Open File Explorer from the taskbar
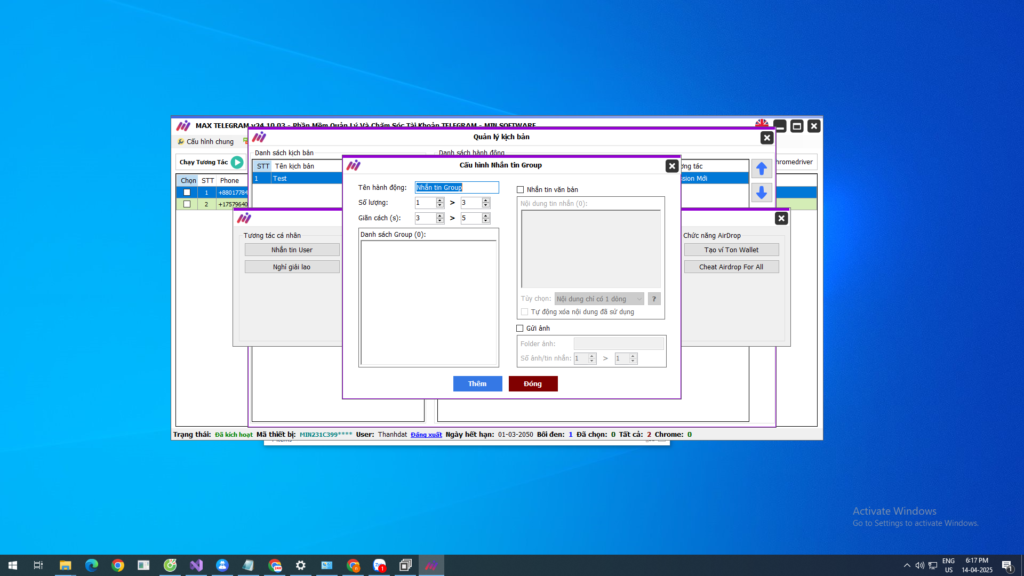Viewport: 1024px width, 576px height. coord(66,565)
